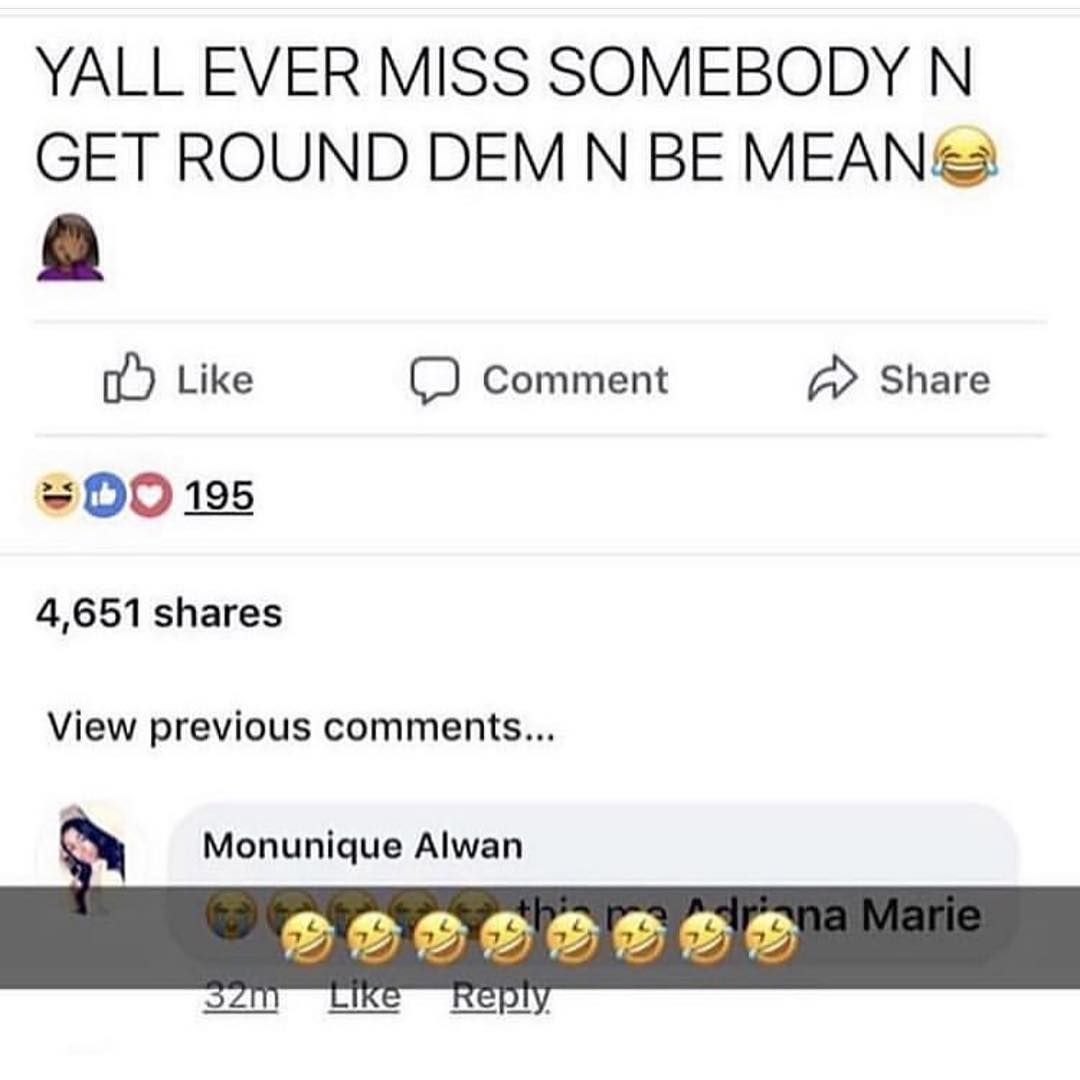Click the Comment speech bubble icon
Viewport: 1080px width, 1080px height.
click(435, 380)
